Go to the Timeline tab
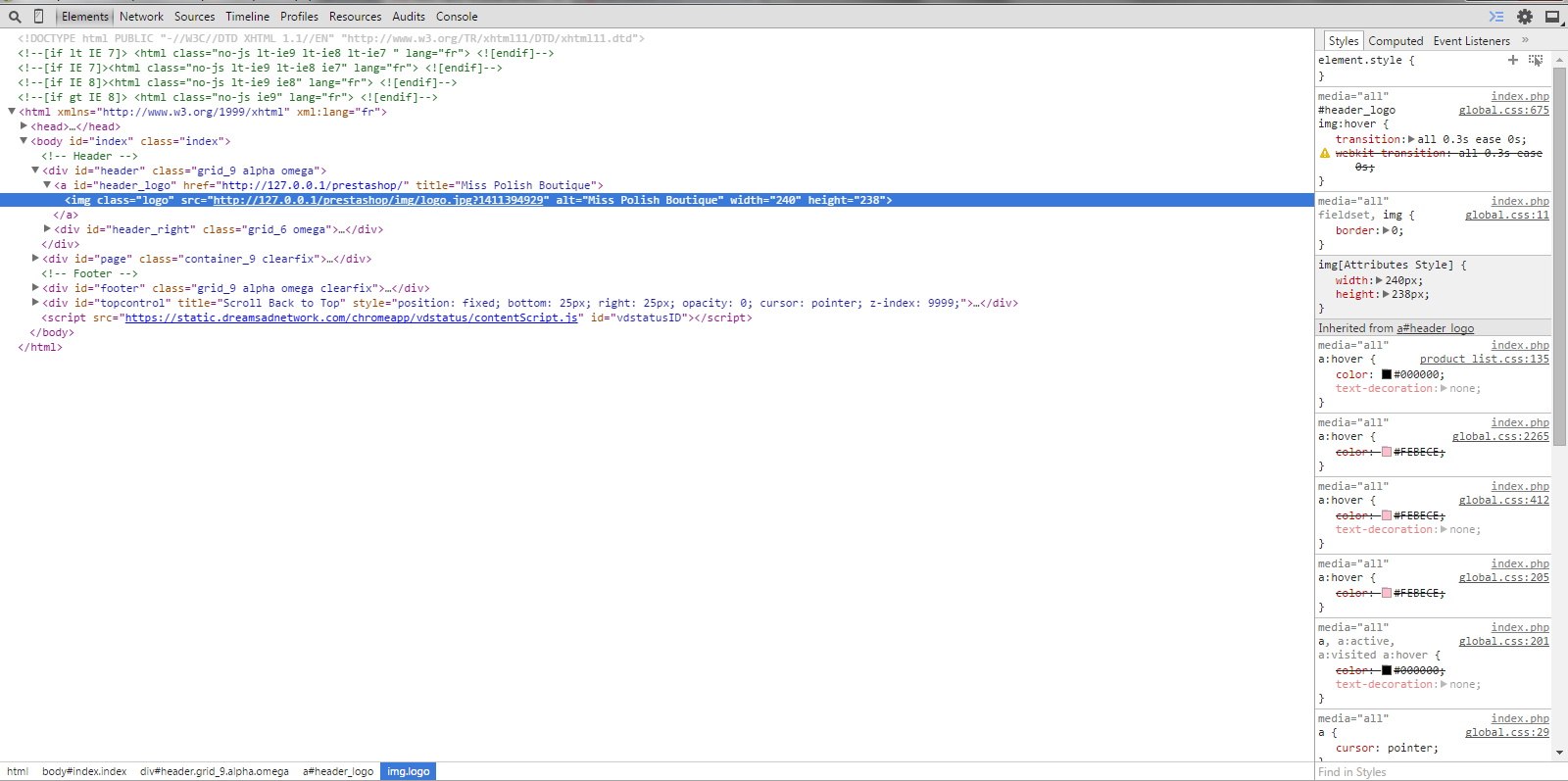 247,17
